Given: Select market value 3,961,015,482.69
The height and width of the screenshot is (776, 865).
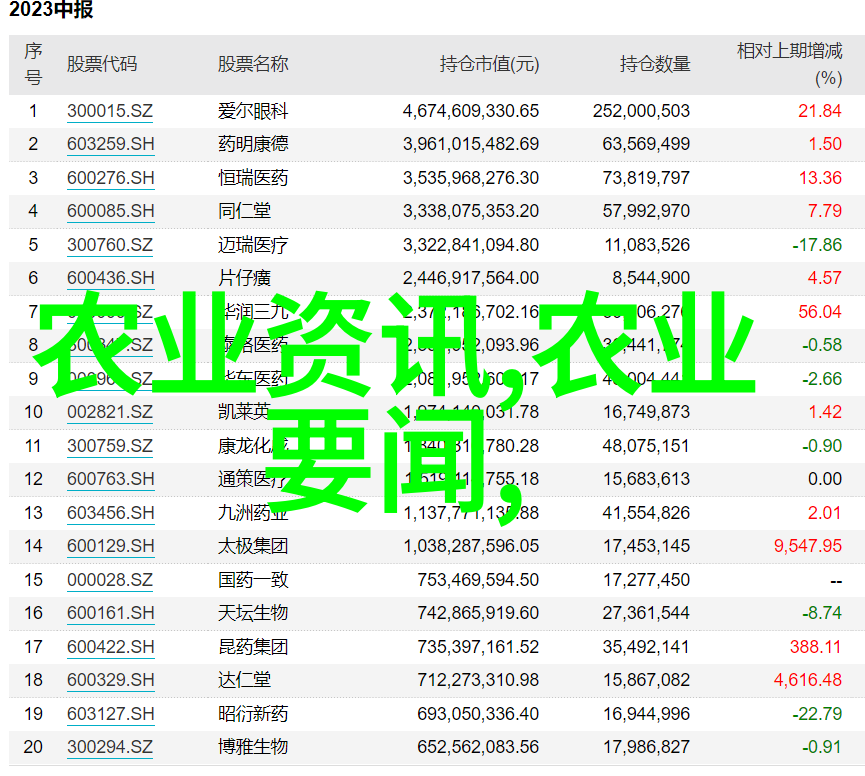Looking at the screenshot, I should pyautogui.click(x=471, y=144).
